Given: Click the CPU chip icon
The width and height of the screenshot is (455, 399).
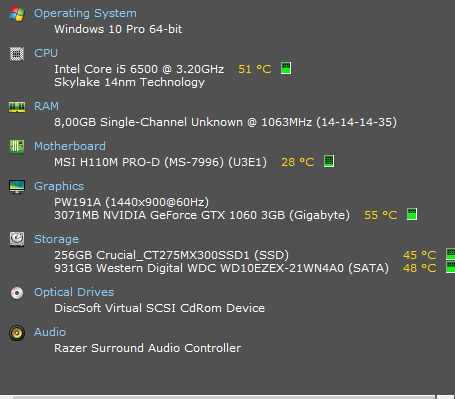Looking at the screenshot, I should [17, 54].
